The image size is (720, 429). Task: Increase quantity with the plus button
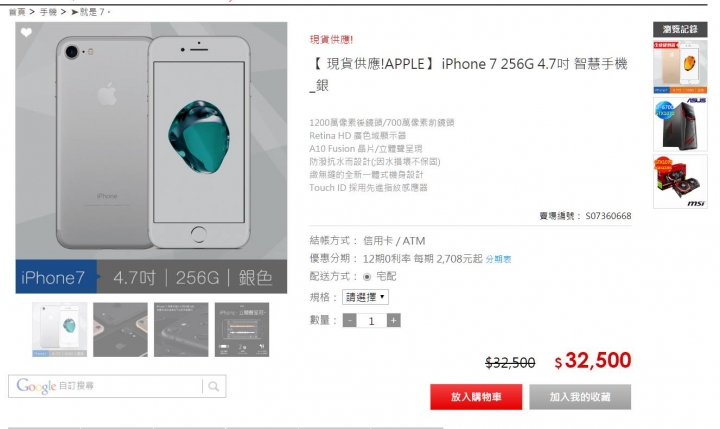click(x=394, y=320)
